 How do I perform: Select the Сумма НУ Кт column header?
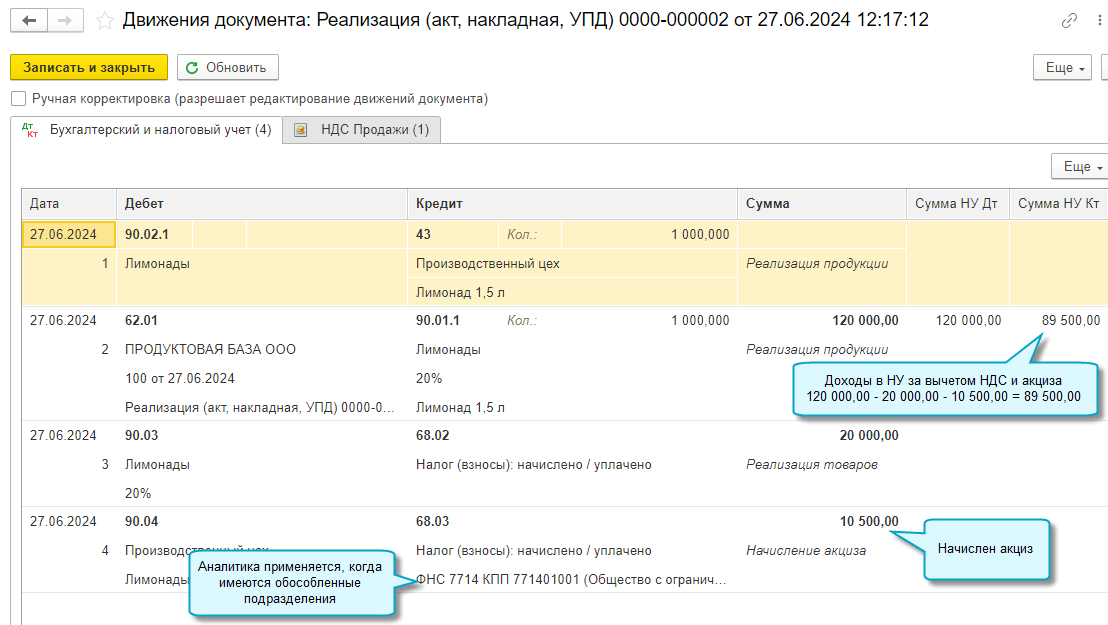[x=1058, y=203]
